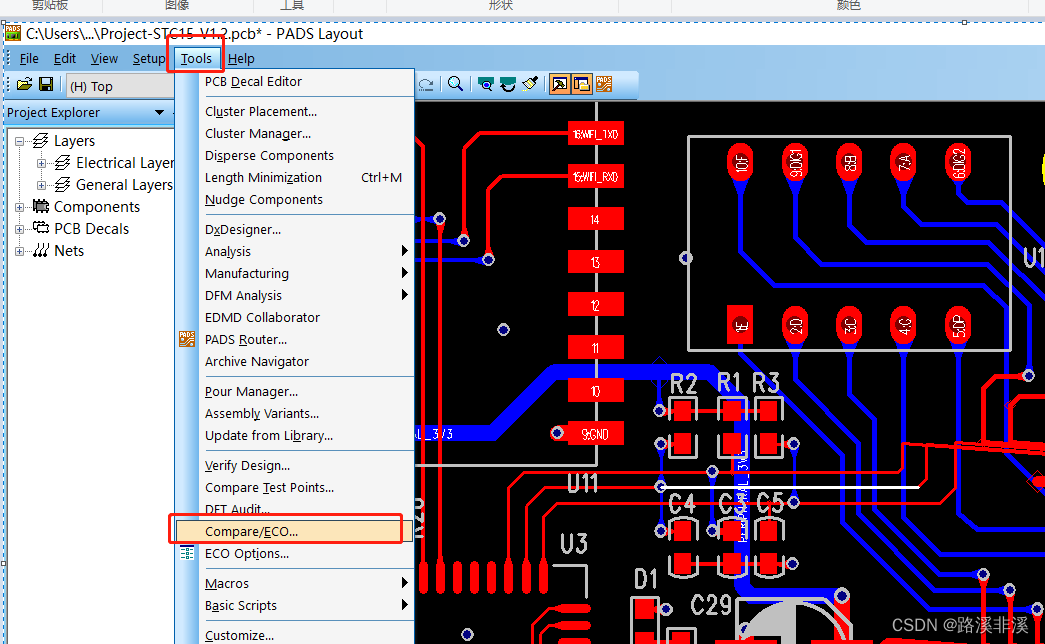This screenshot has width=1045, height=644.
Task: Select the Nets tree icon
Action: (x=41, y=251)
